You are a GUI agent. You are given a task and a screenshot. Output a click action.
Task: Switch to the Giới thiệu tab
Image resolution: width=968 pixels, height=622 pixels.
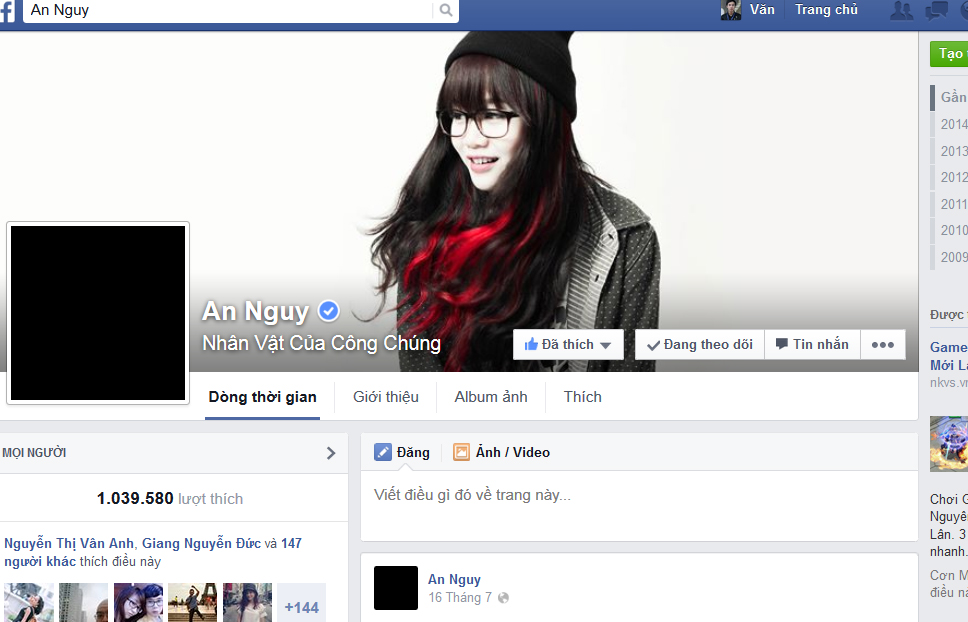tap(386, 397)
